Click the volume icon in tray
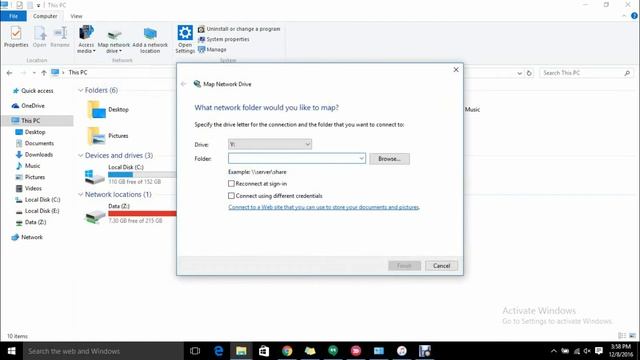 [x=587, y=351]
